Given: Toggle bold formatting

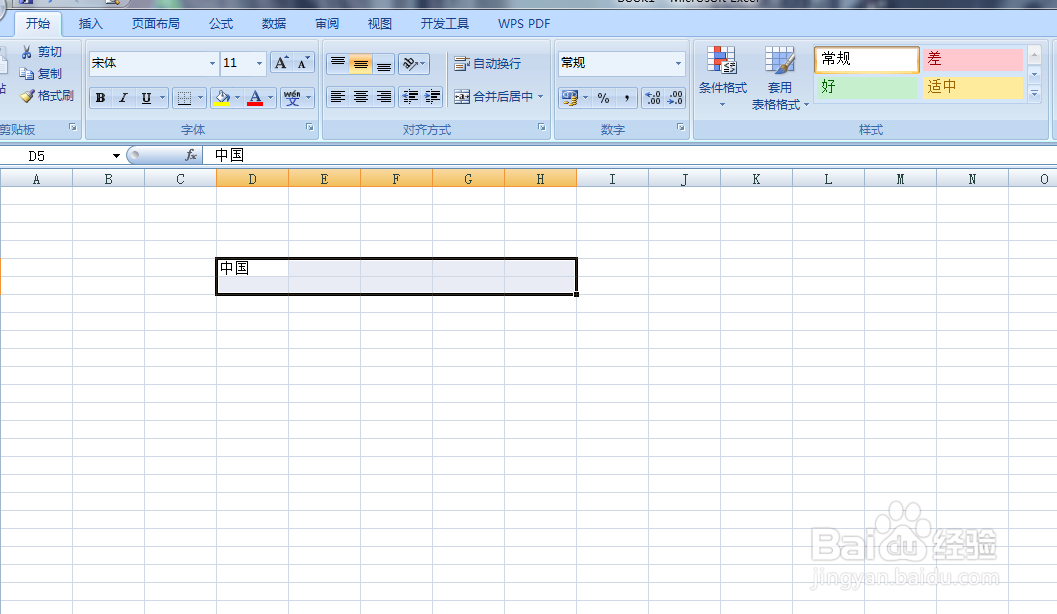Looking at the screenshot, I should click(x=100, y=98).
